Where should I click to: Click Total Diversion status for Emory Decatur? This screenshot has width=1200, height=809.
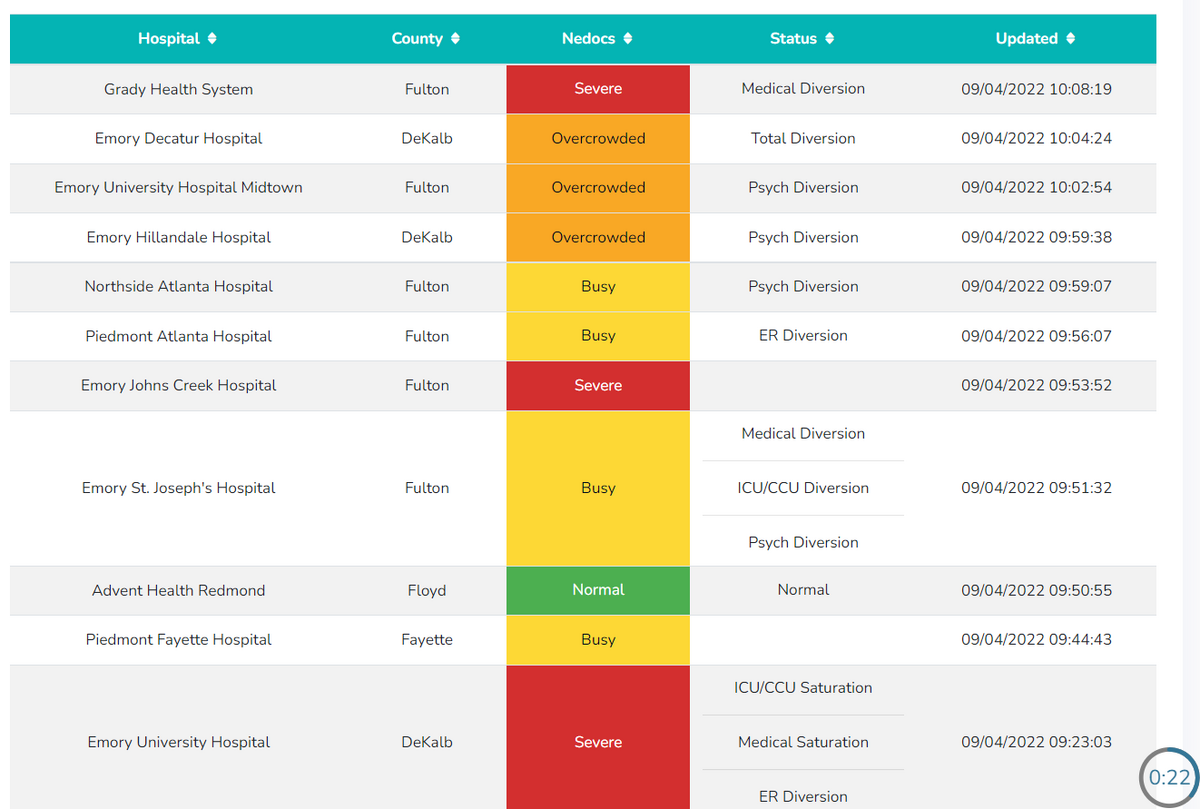coord(803,139)
